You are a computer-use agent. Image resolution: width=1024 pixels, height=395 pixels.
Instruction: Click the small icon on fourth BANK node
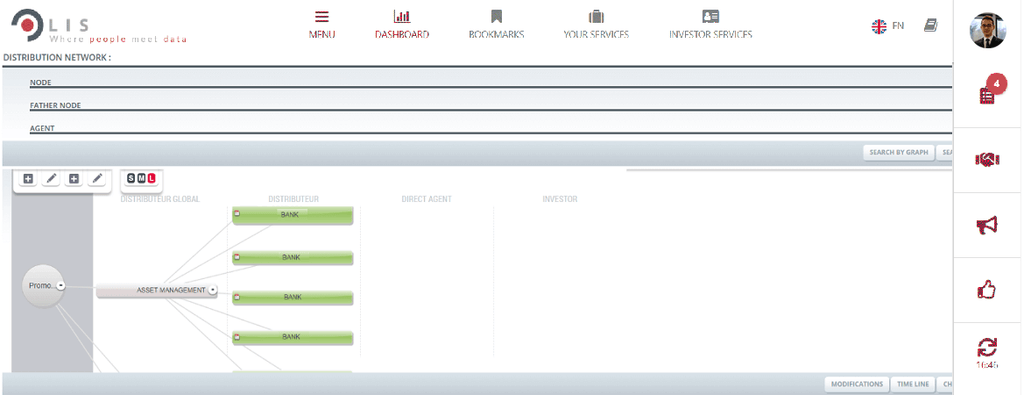237,337
